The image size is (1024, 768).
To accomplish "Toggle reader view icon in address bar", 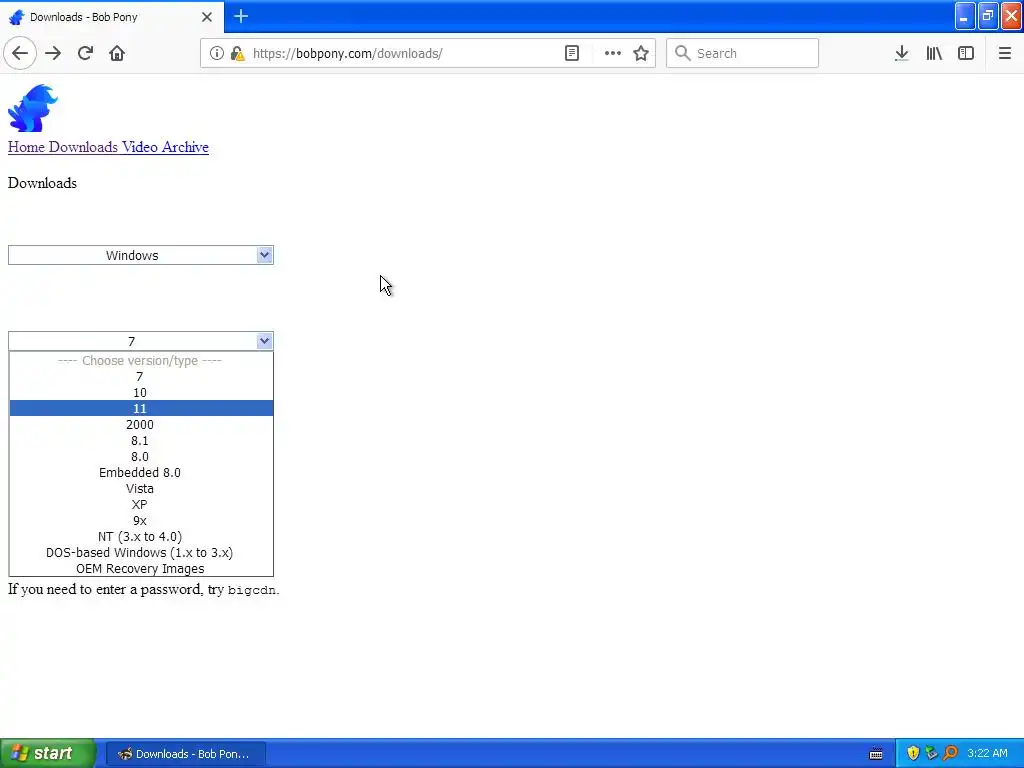I will coord(571,54).
